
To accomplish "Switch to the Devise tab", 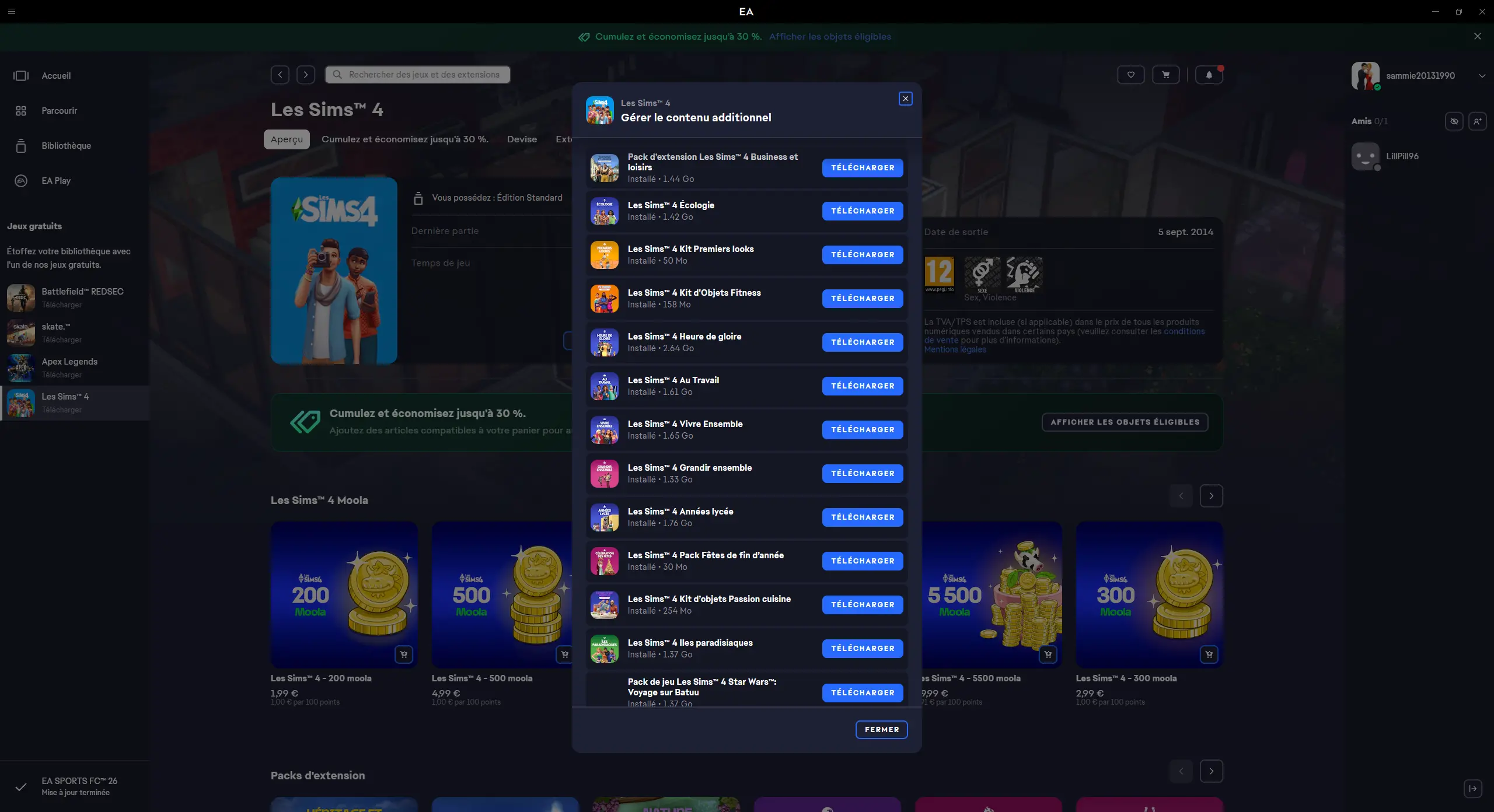I will point(522,139).
